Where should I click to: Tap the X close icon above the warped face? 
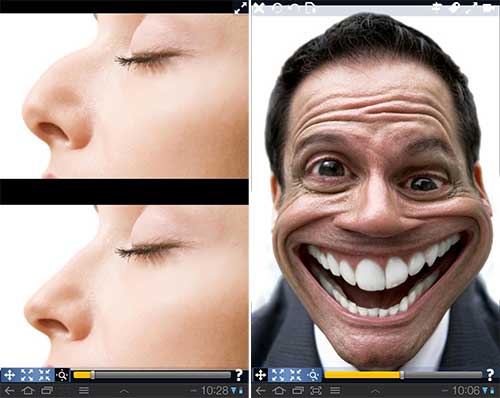click(x=258, y=8)
